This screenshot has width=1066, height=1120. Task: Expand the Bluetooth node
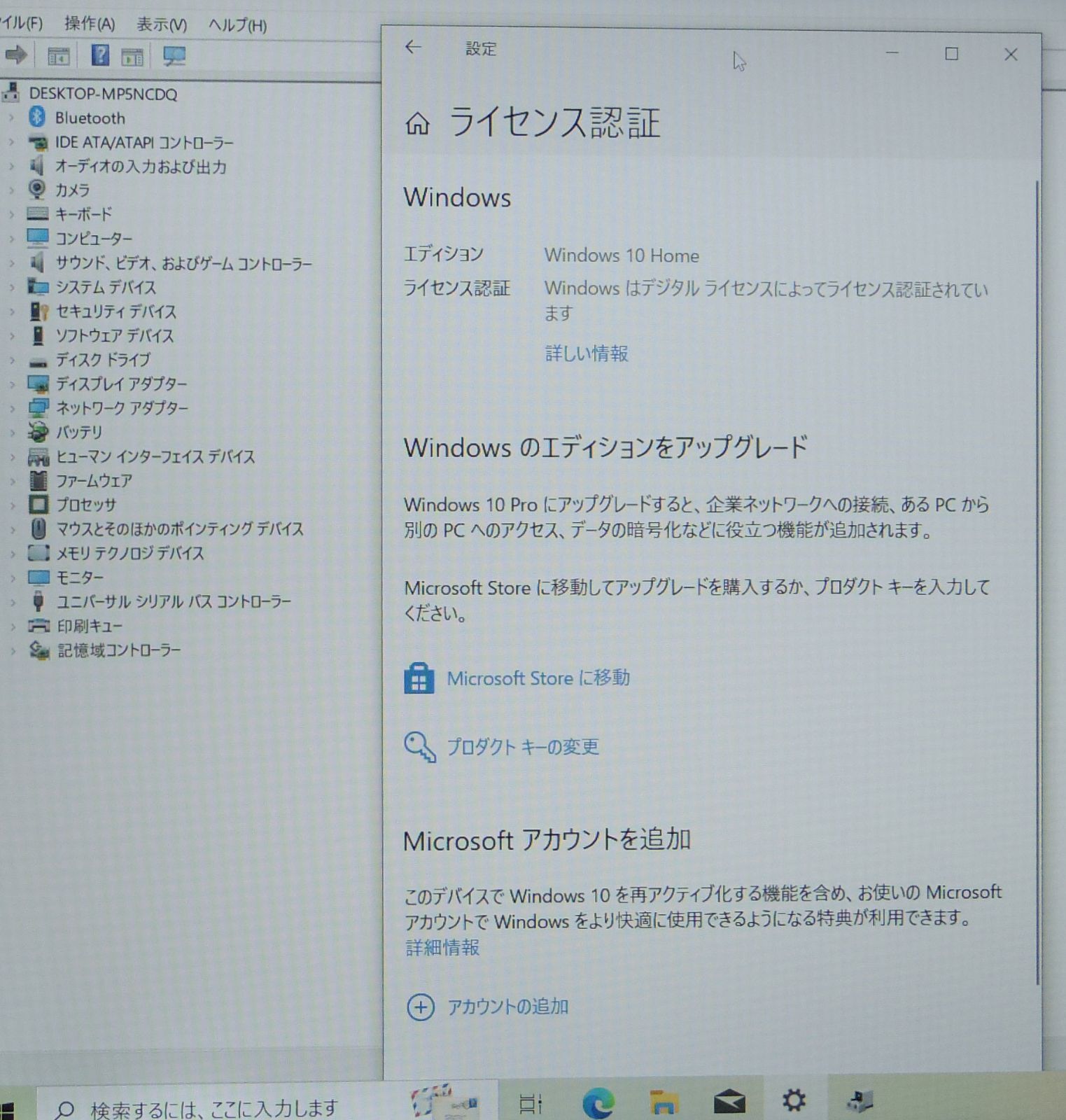coord(11,118)
